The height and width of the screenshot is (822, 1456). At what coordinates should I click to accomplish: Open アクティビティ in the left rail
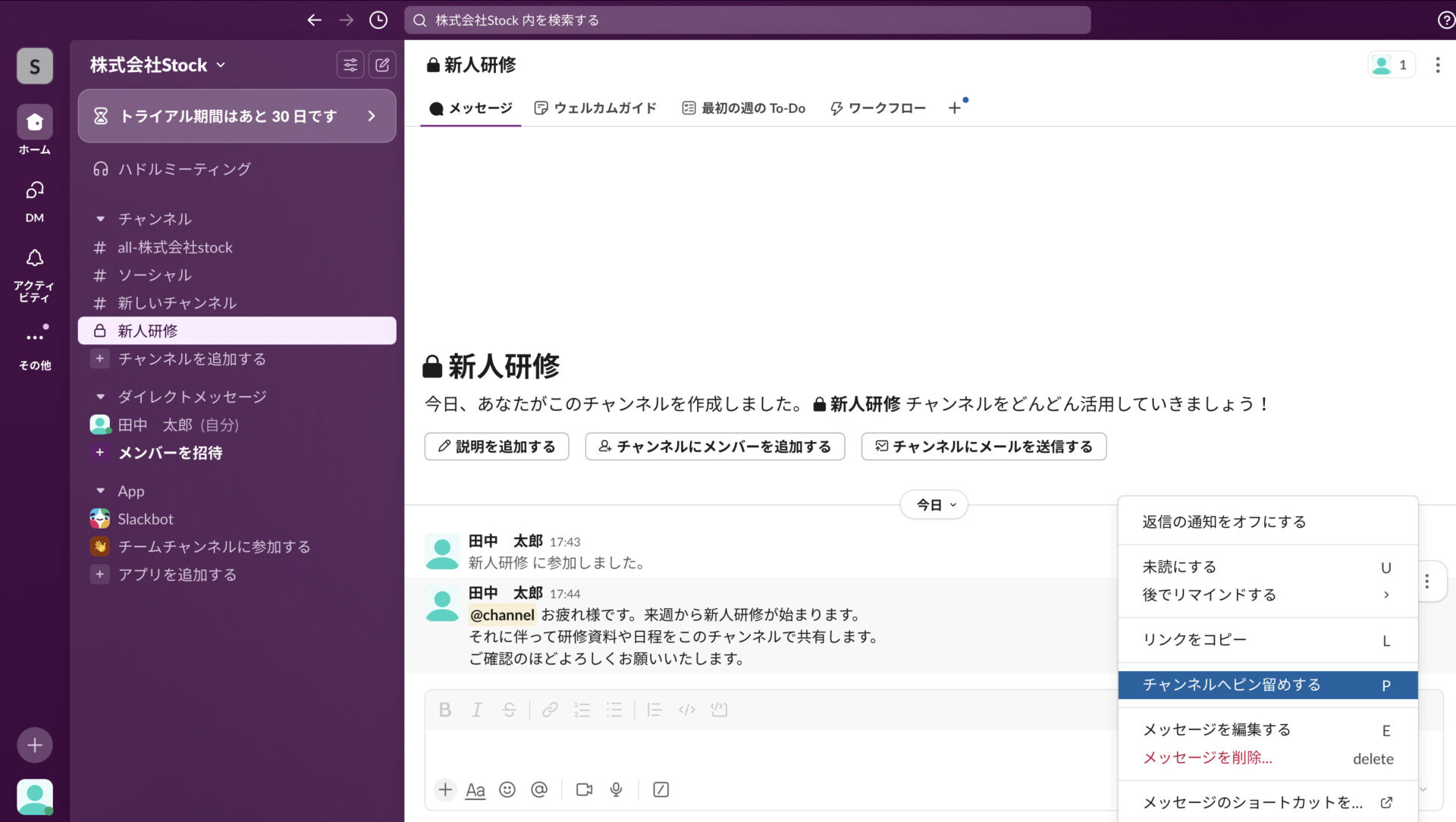pyautogui.click(x=34, y=267)
